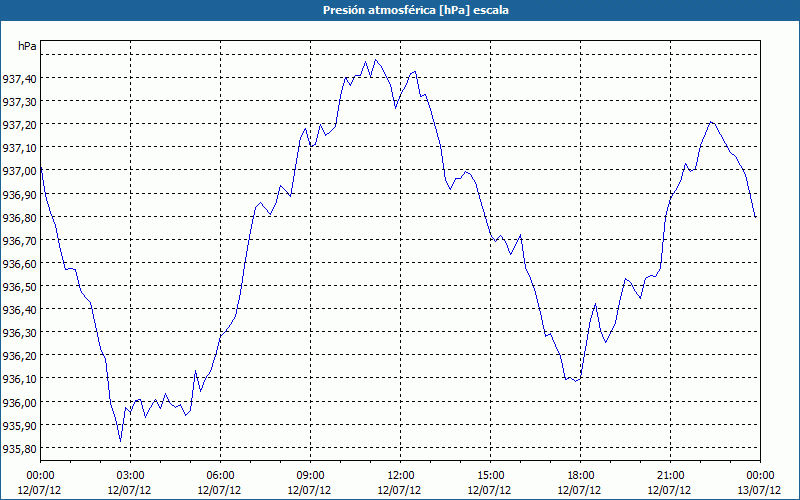This screenshot has width=800, height=500.
Task: Click the 13/07/12 date label
Action: pyautogui.click(x=759, y=490)
